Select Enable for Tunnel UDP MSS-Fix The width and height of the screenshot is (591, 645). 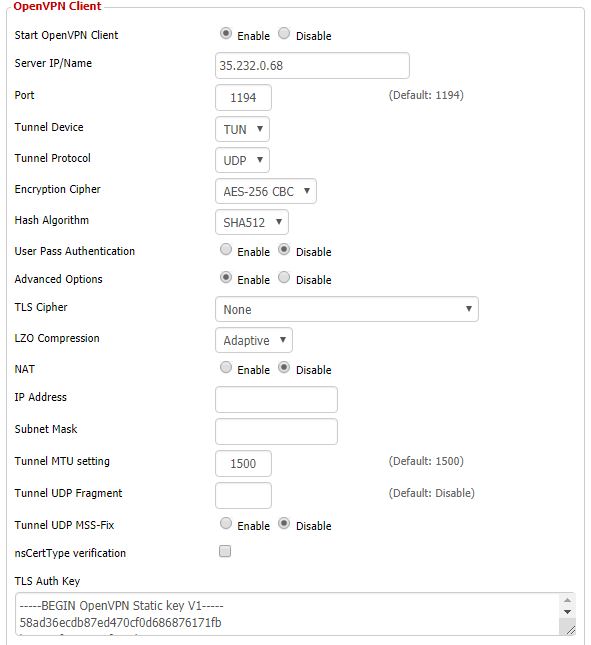[226, 523]
